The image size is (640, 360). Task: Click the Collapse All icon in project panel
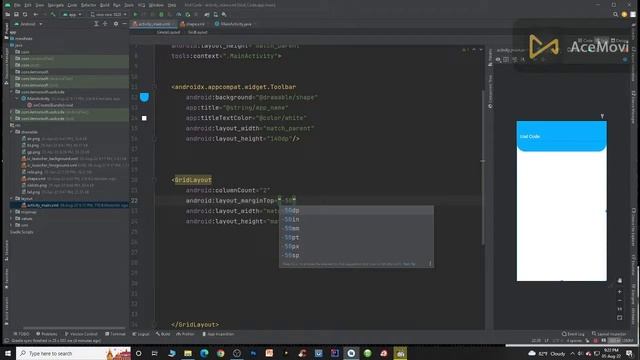click(105, 24)
